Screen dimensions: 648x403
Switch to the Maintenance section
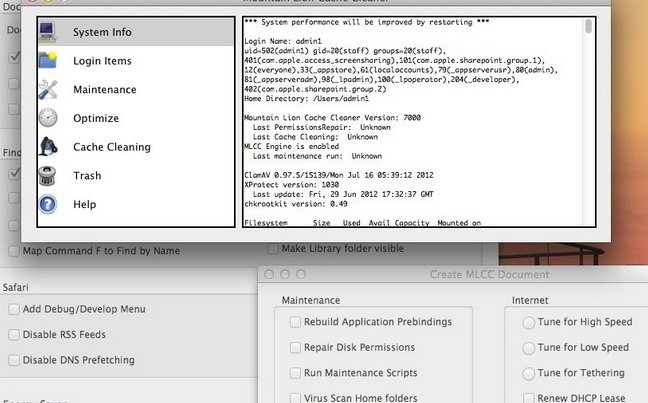pyautogui.click(x=136, y=89)
